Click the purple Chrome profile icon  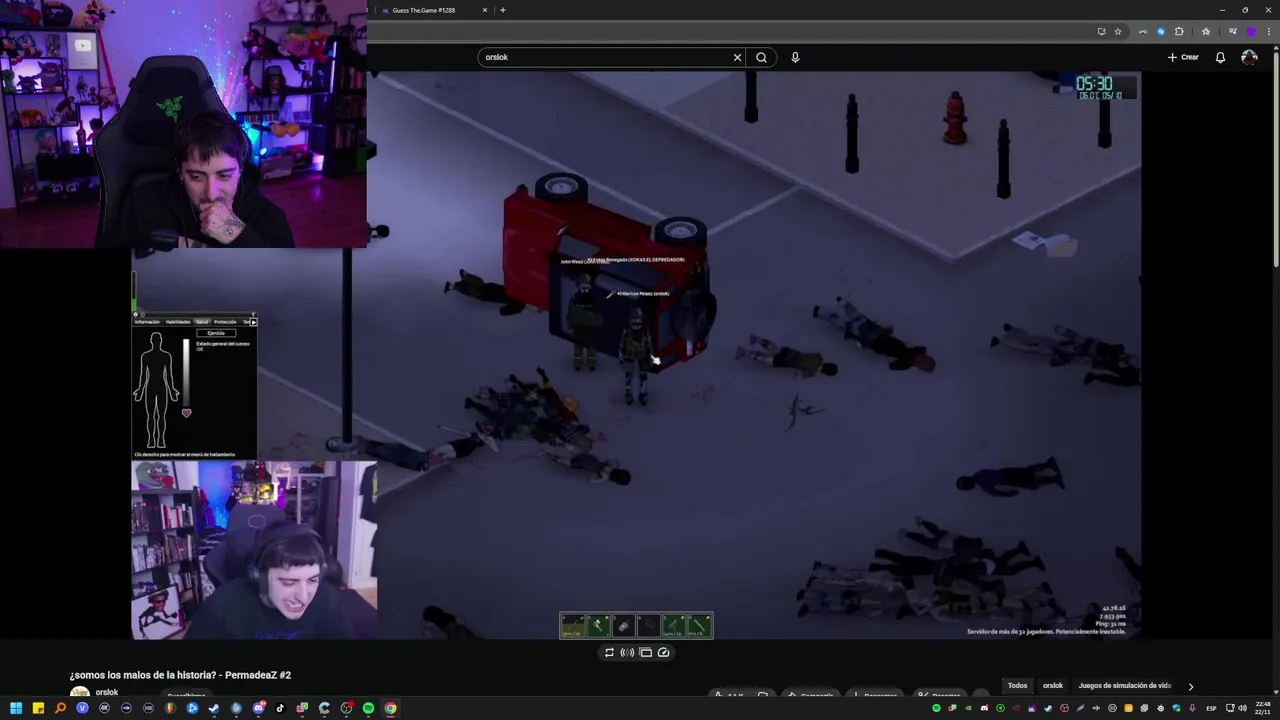coord(1250,31)
